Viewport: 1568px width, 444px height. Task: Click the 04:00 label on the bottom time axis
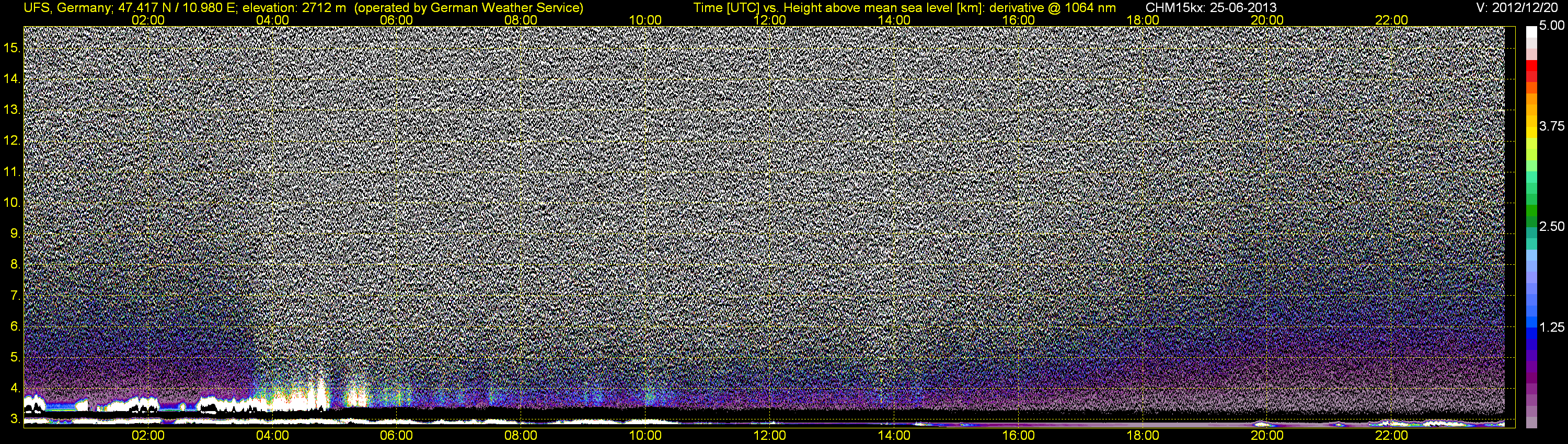[x=272, y=436]
